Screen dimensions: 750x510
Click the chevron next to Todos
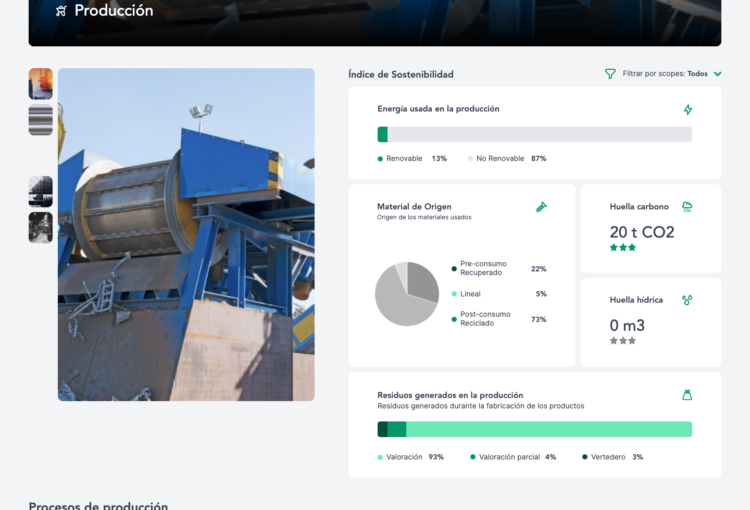point(717,74)
